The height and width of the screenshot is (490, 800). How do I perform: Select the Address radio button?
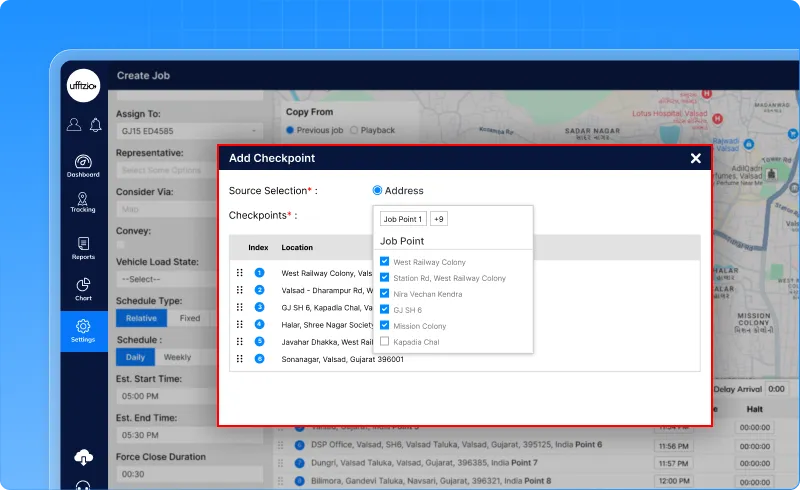pyautogui.click(x=378, y=190)
